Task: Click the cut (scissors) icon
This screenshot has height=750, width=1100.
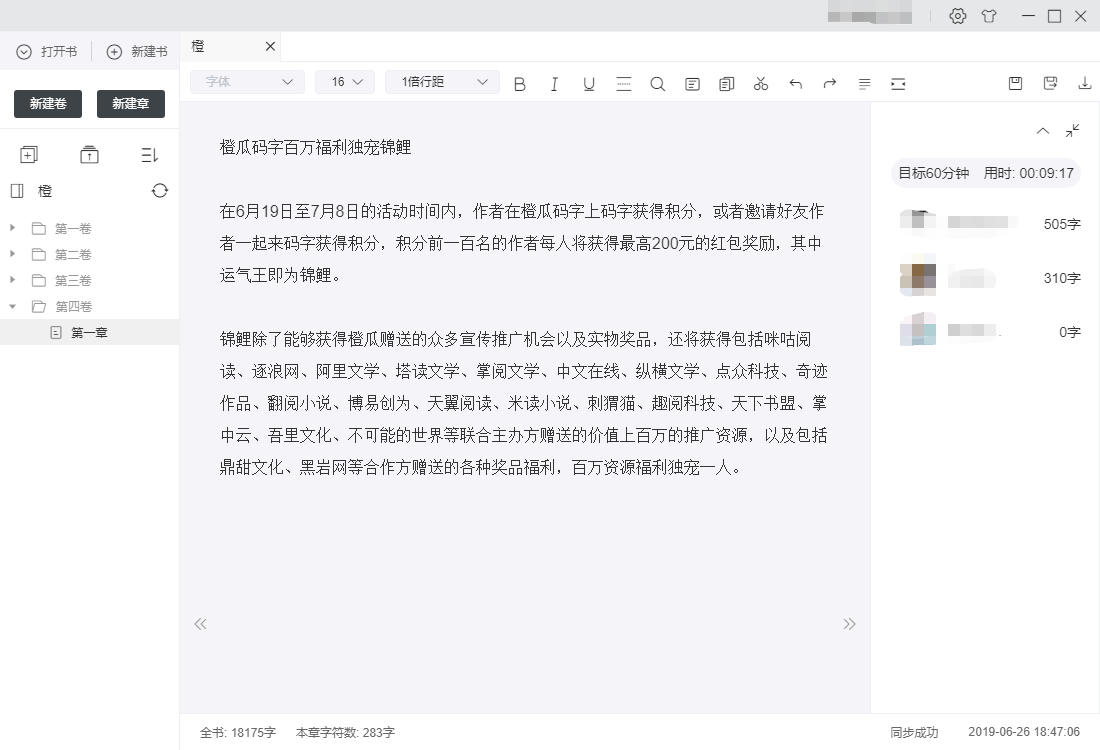Action: click(760, 84)
